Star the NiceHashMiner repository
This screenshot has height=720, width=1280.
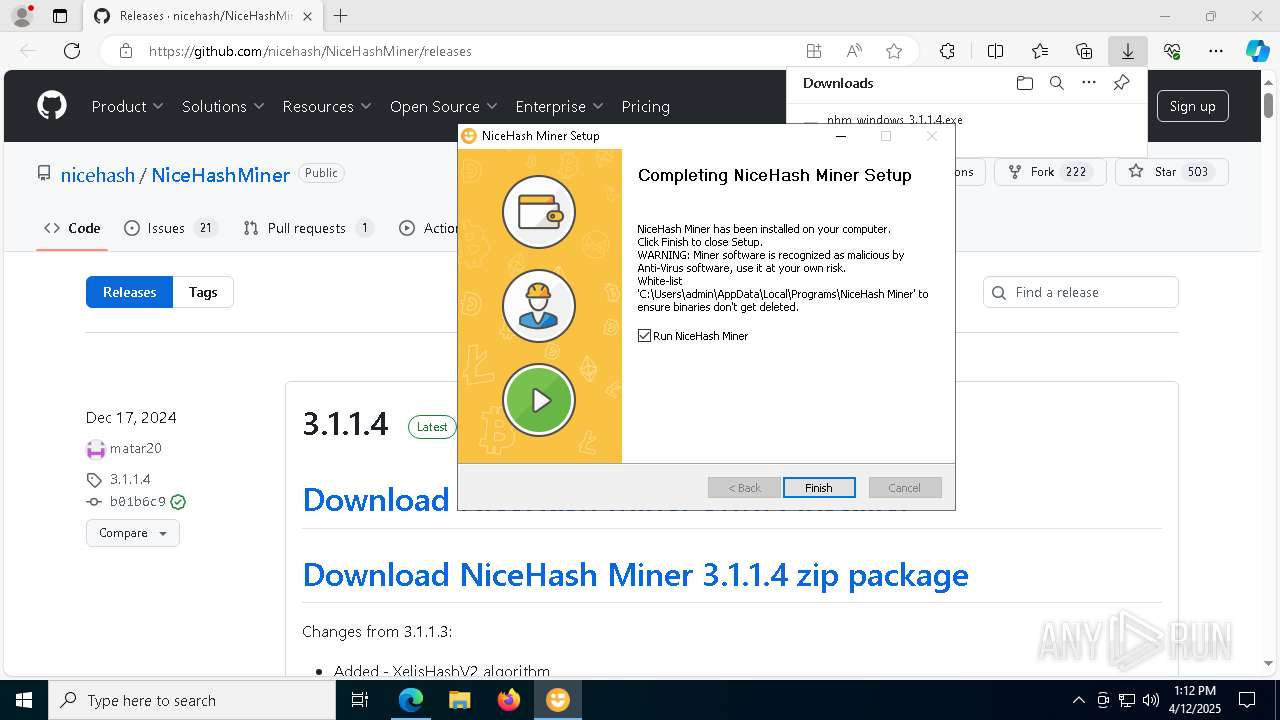(1171, 172)
